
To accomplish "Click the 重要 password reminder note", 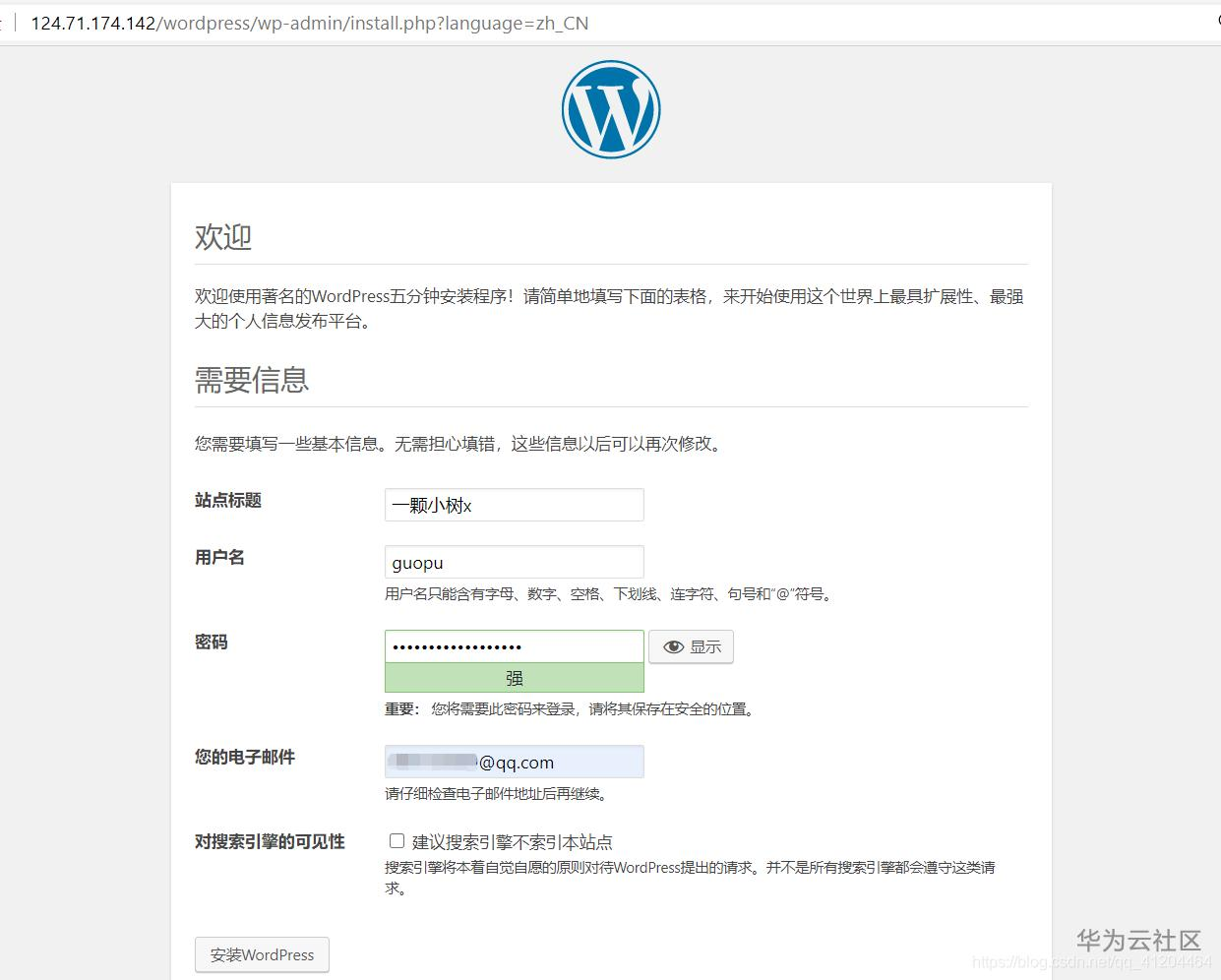I will [572, 708].
